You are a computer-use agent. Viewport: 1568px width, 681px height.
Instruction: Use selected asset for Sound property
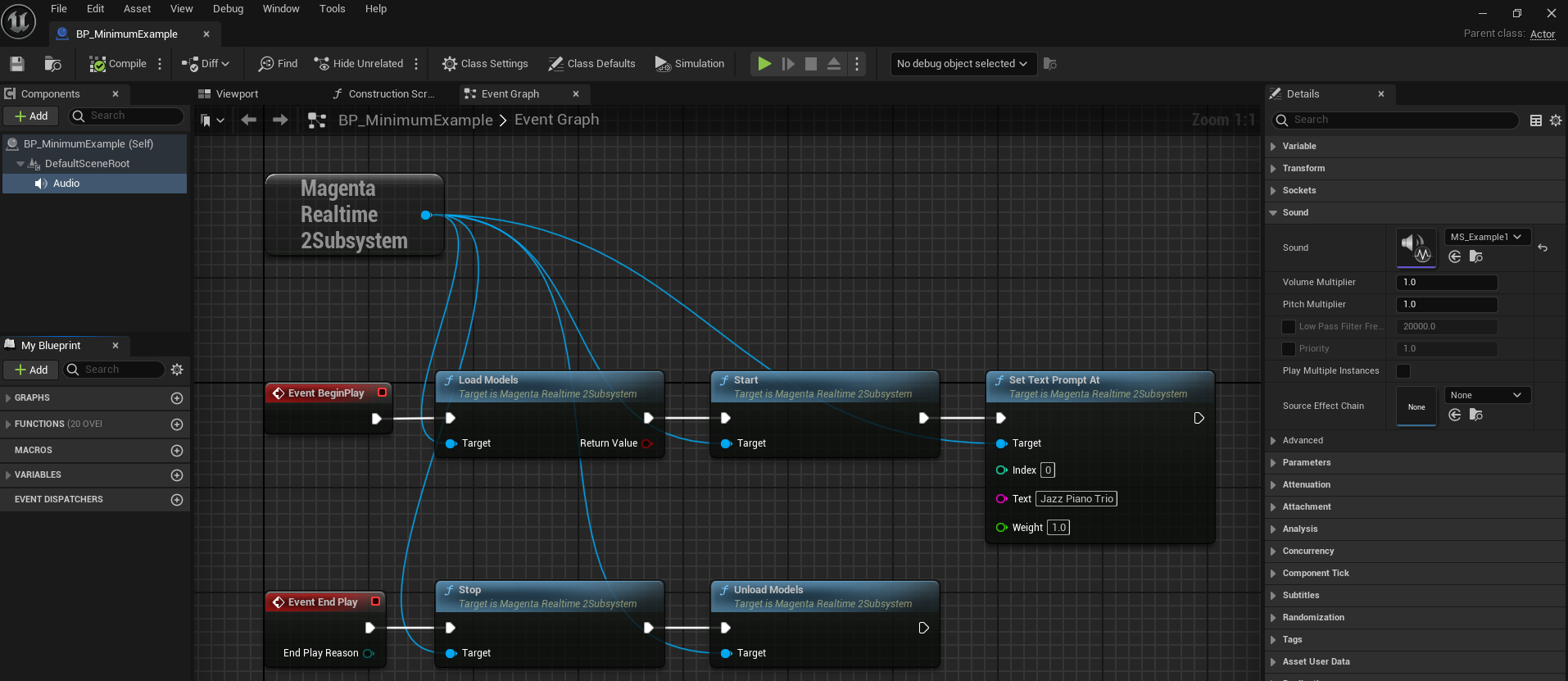[1455, 257]
